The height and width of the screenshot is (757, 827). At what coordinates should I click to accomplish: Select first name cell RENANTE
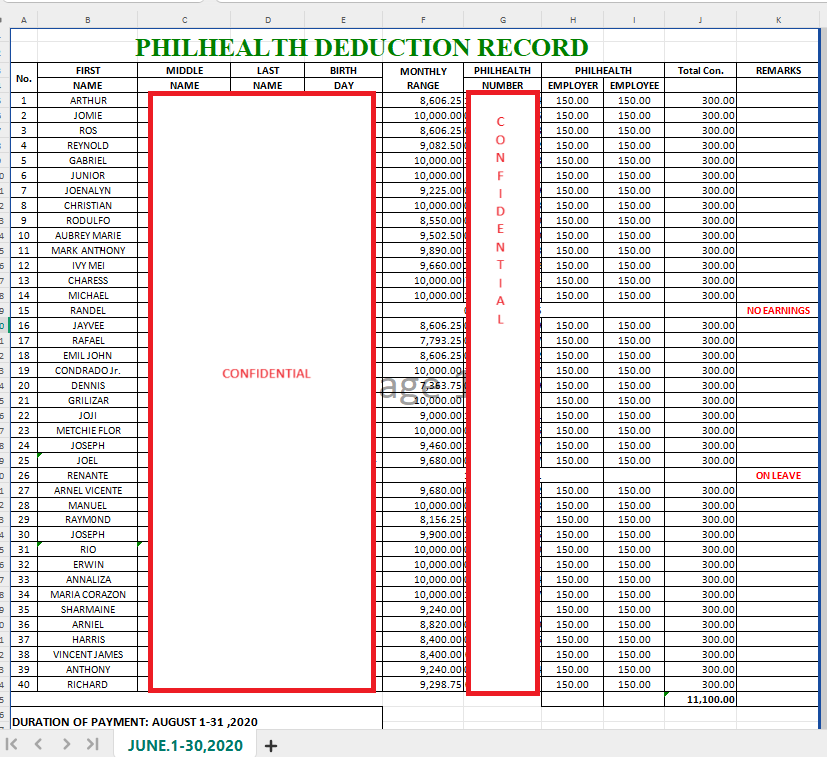(88, 476)
